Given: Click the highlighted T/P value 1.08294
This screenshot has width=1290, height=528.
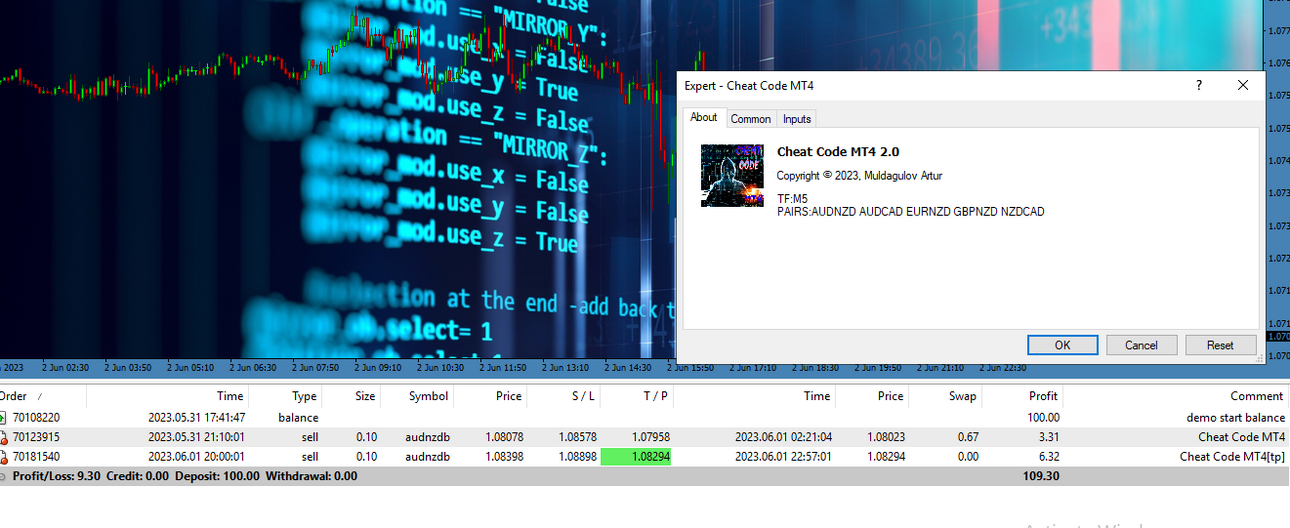Looking at the screenshot, I should 637,456.
